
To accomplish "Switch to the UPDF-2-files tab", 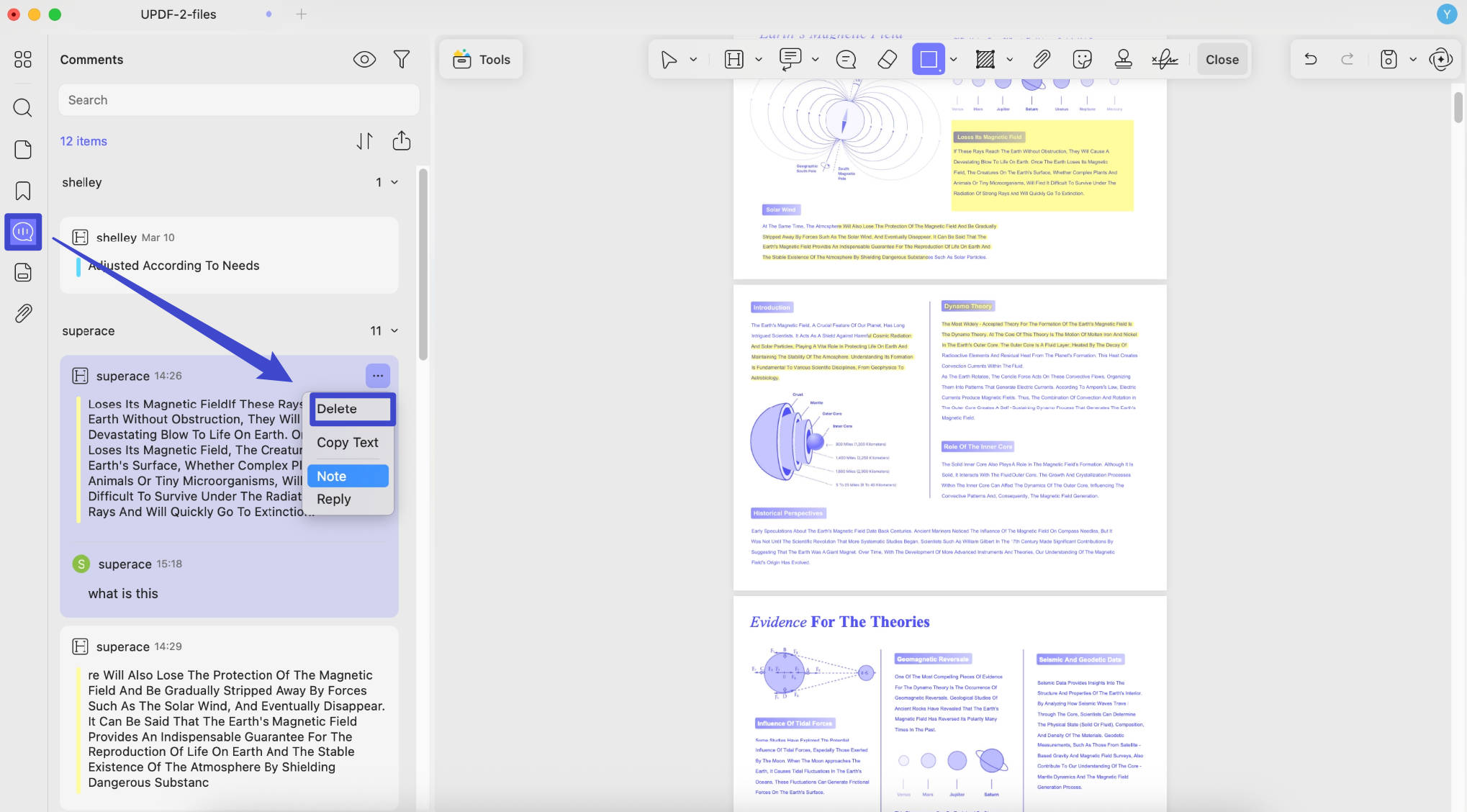I will click(179, 14).
